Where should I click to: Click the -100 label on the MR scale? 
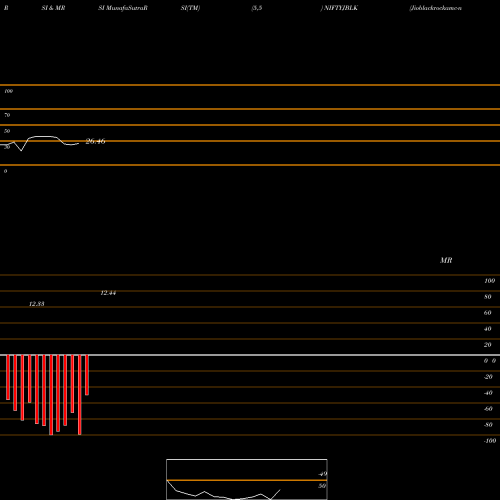490,441
